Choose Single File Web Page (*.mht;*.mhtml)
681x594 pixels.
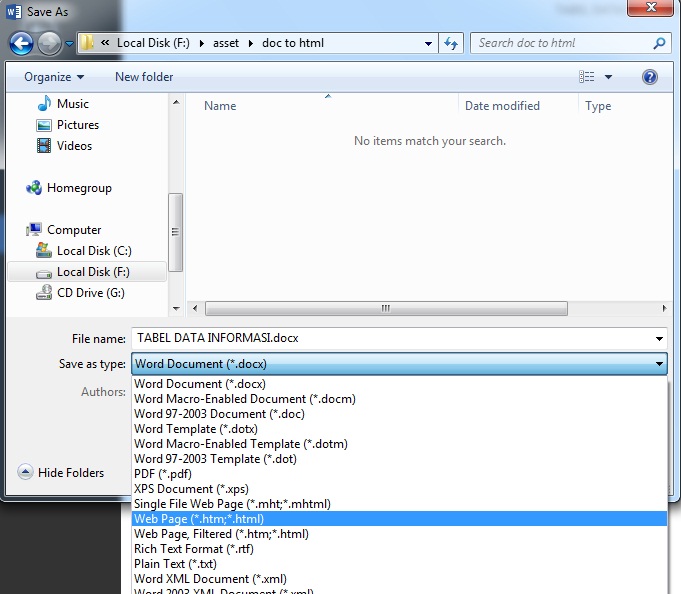tap(399, 504)
